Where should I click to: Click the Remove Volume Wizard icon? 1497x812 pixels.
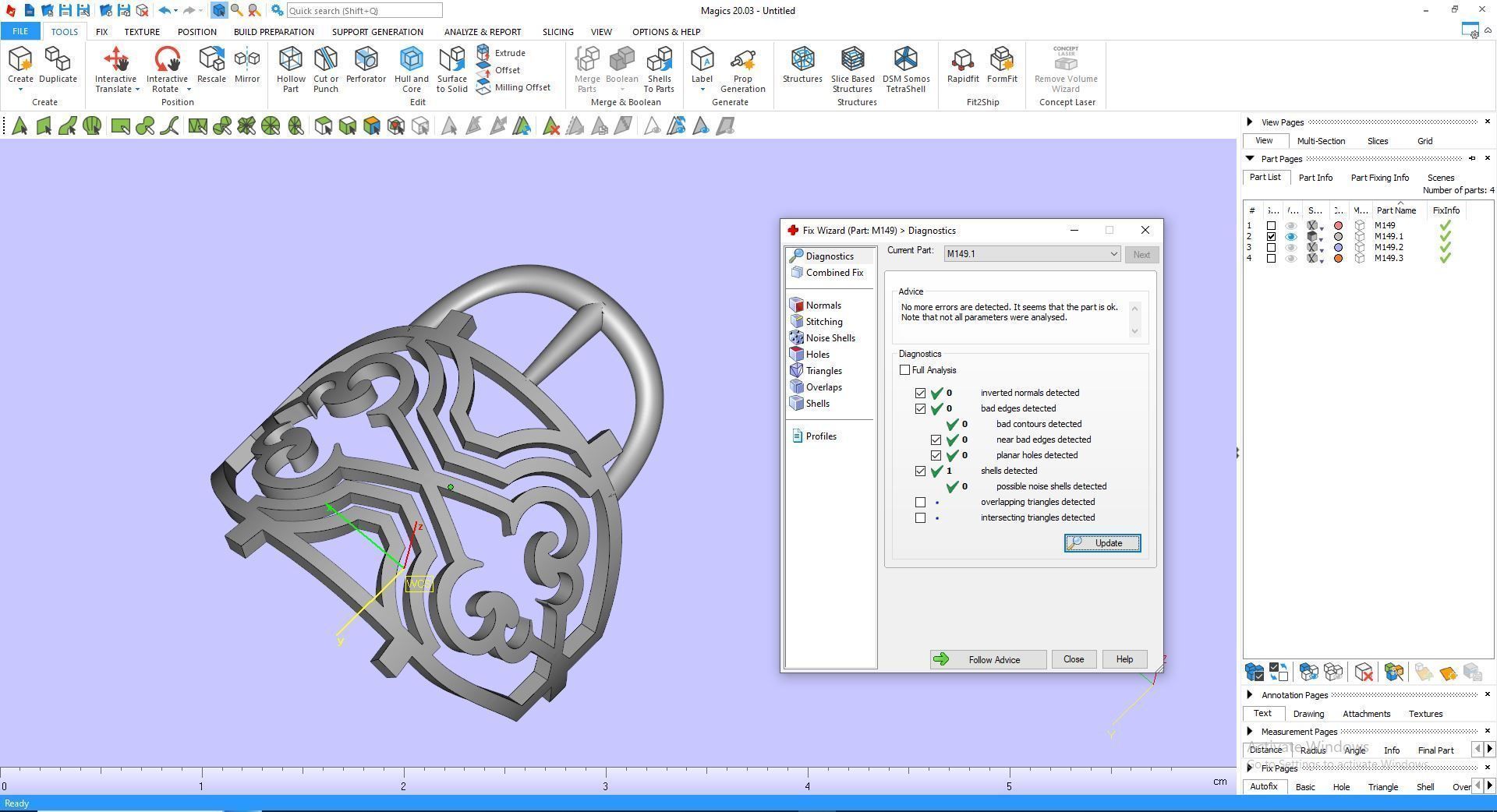point(1066,69)
